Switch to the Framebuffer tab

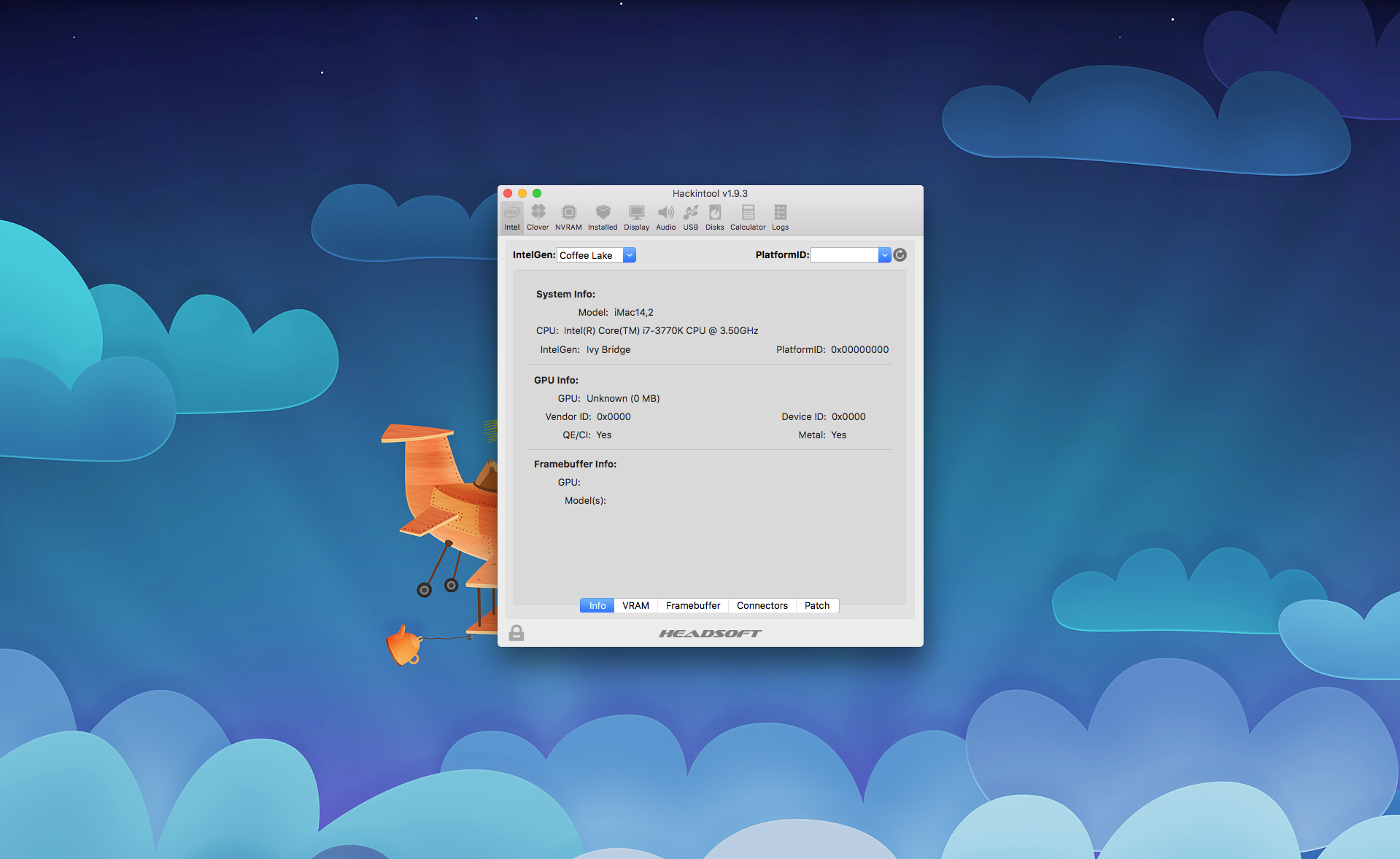click(692, 605)
